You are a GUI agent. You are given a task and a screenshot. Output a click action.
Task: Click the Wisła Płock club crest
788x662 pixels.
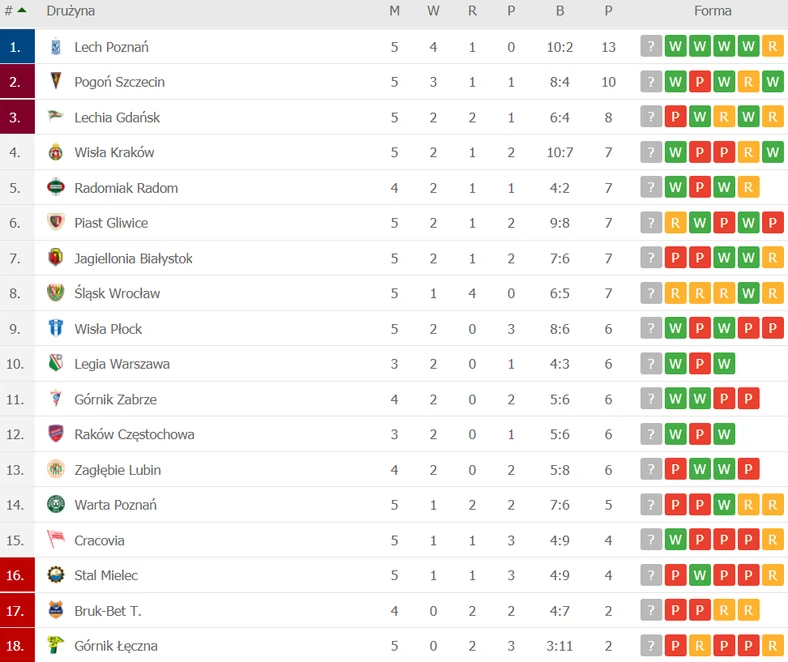(56, 328)
